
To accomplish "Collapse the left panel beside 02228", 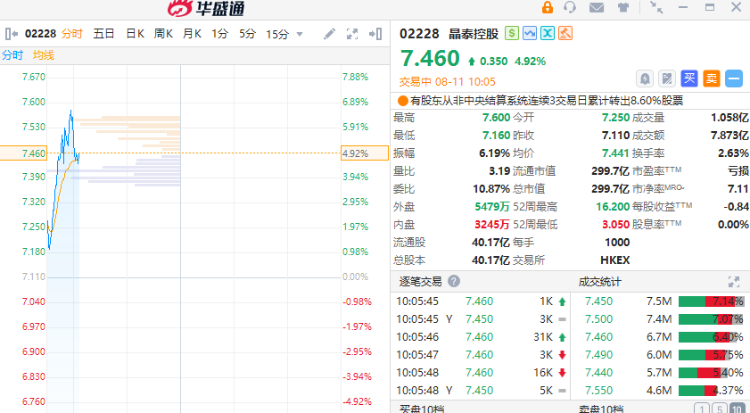I will tap(11, 33).
